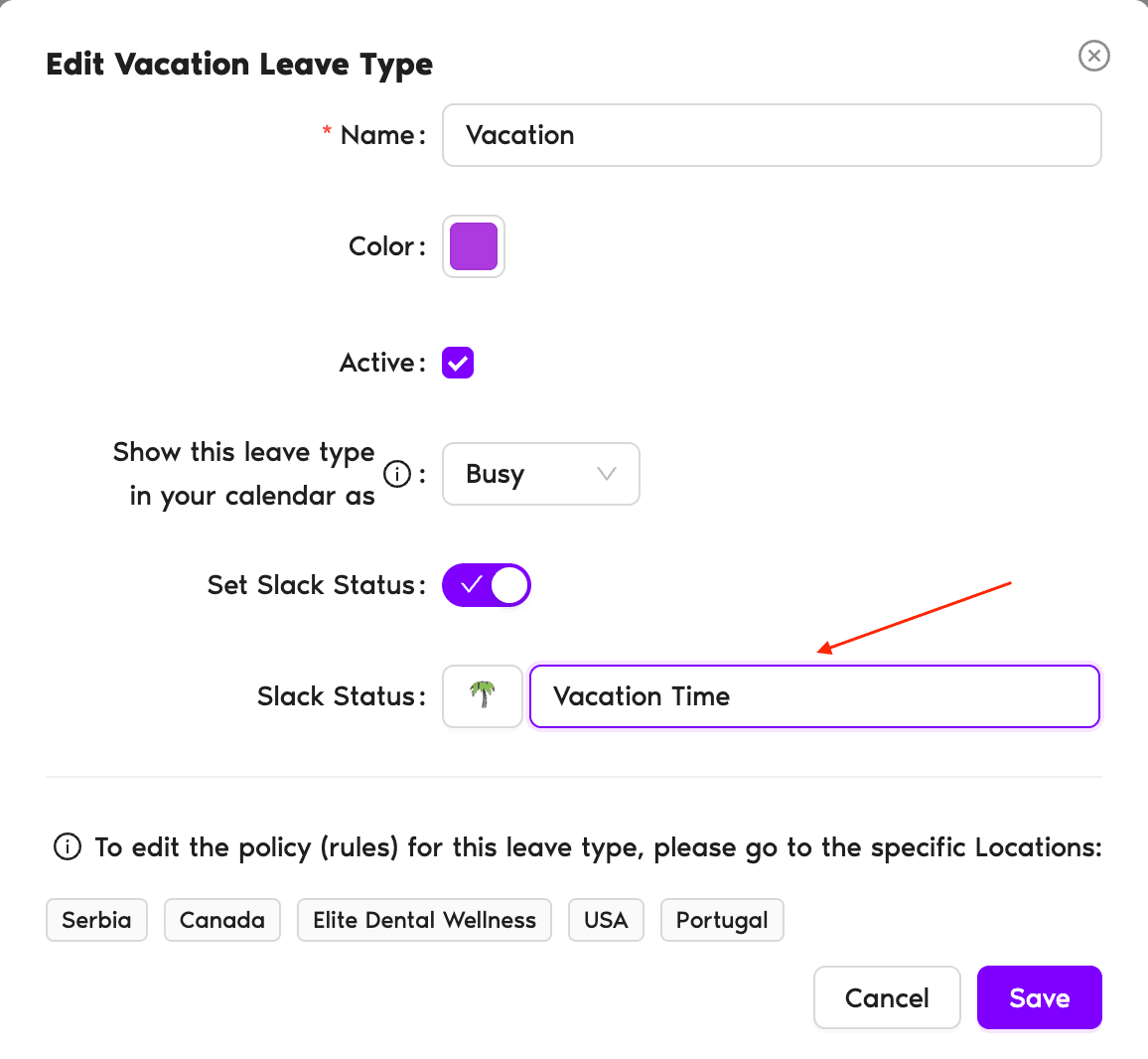This screenshot has height=1059, width=1148.
Task: Click the info icon beside calendar display label
Action: 397,475
